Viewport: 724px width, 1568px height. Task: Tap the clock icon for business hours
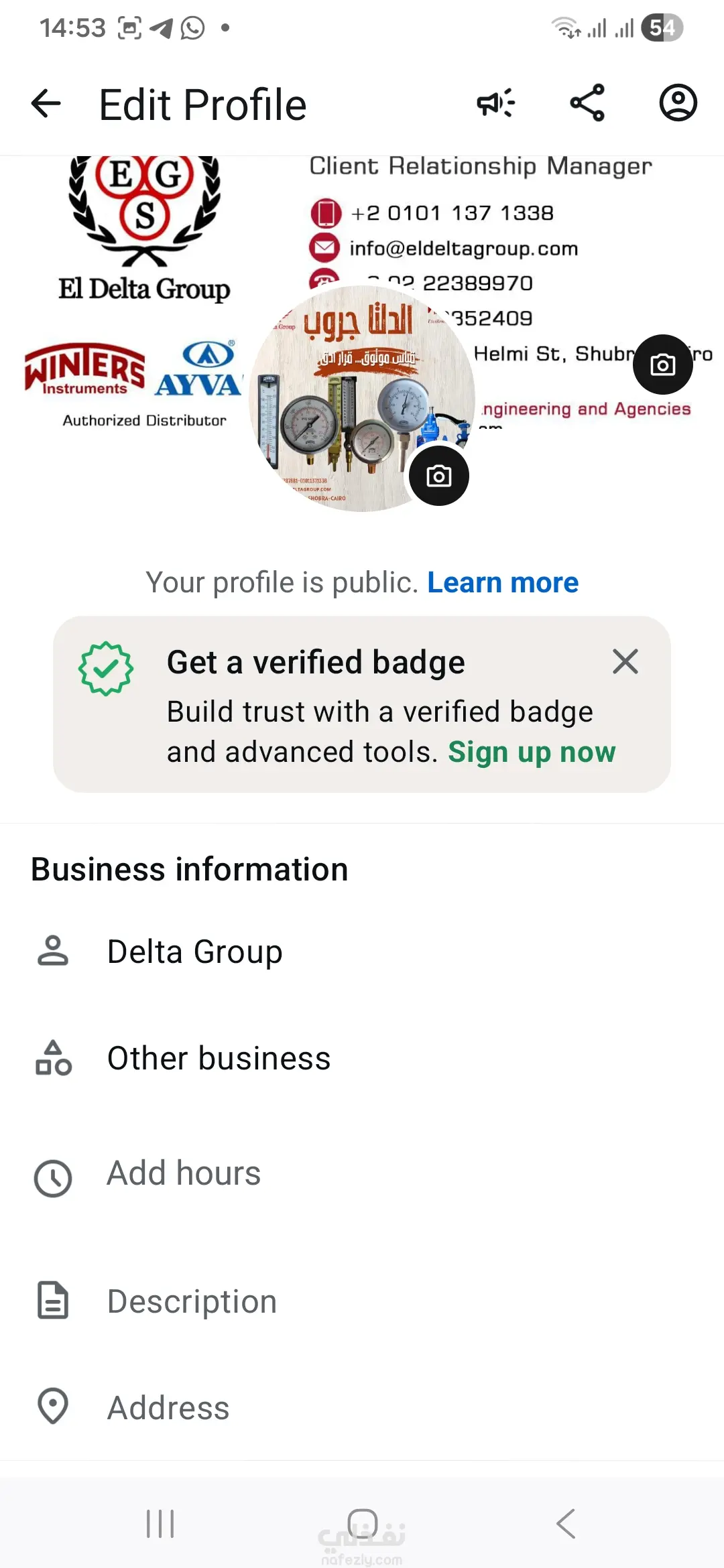(53, 1179)
